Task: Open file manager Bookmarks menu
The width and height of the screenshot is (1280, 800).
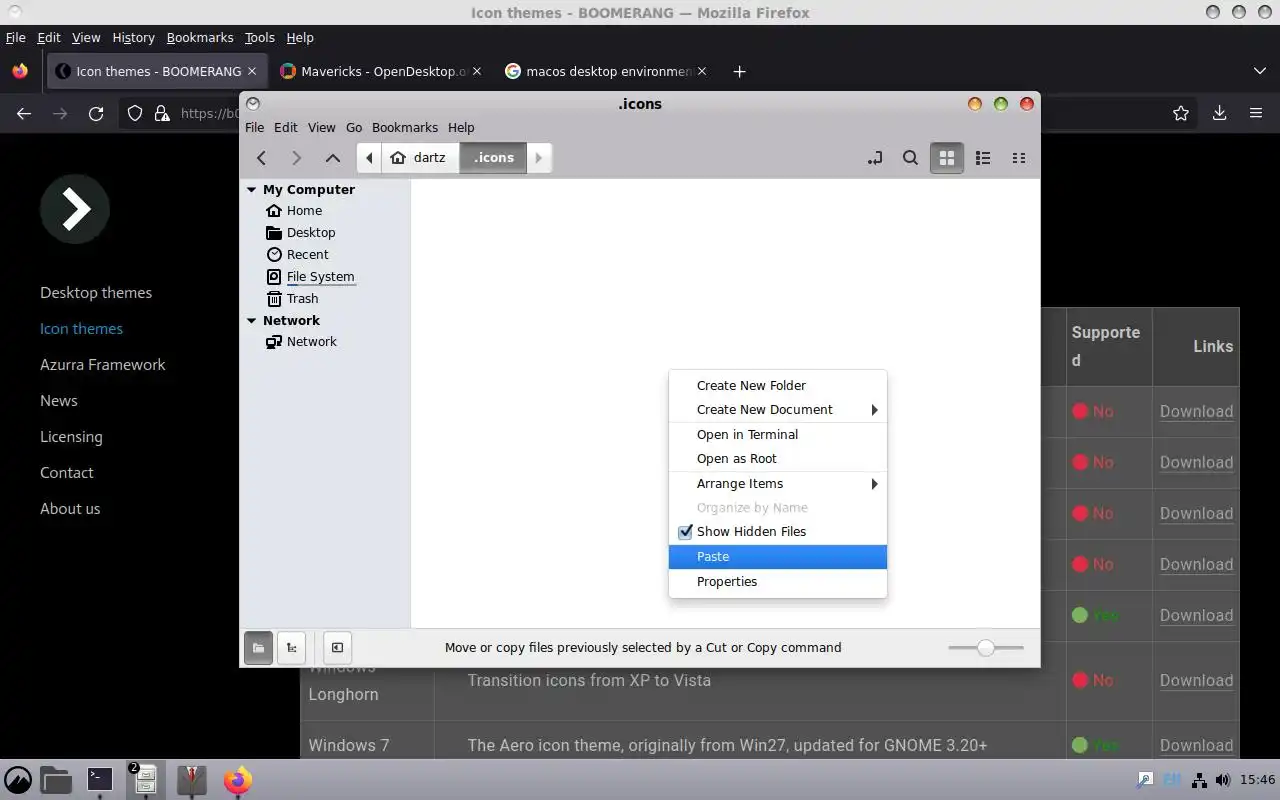Action: coord(405,128)
